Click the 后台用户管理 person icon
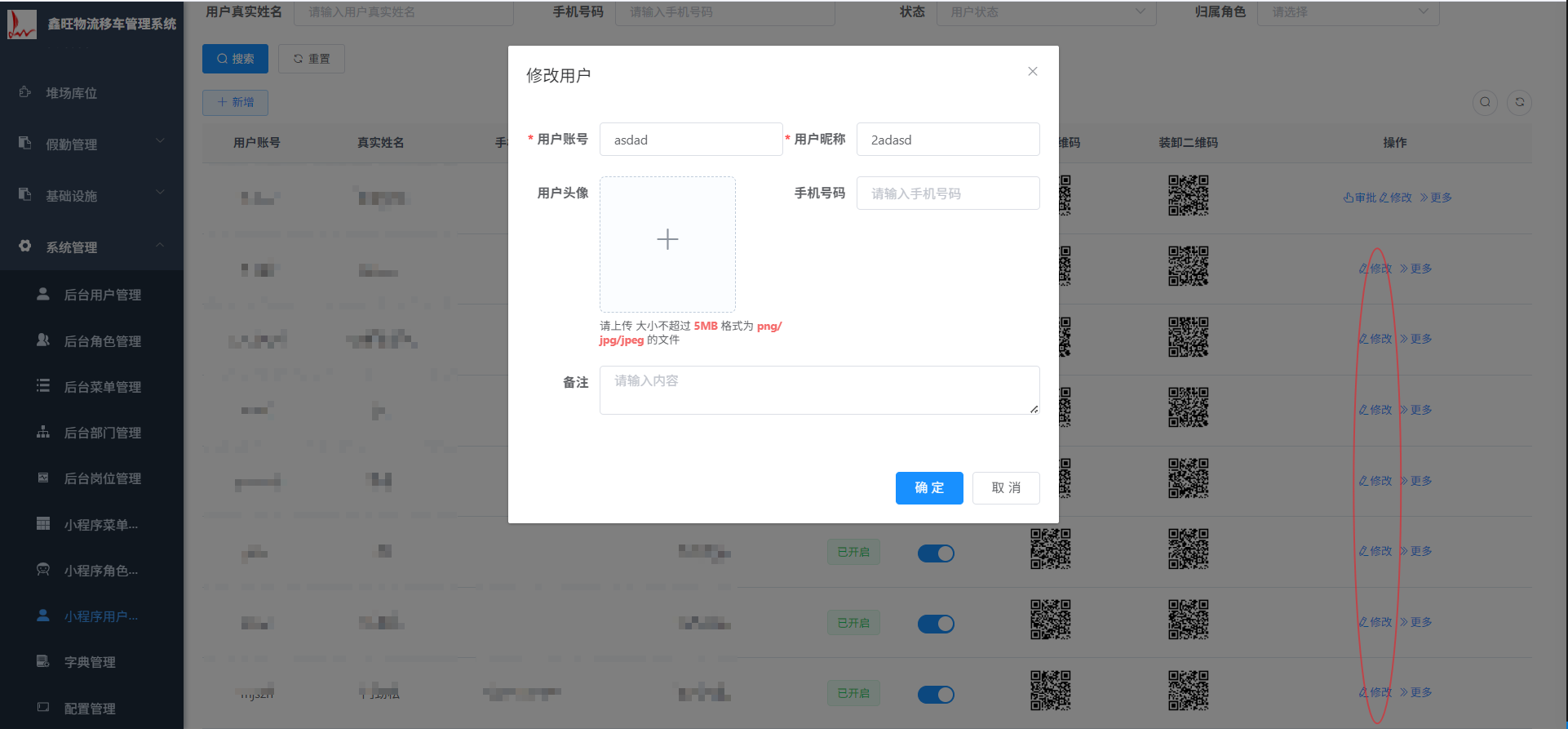1568x729 pixels. click(x=43, y=294)
